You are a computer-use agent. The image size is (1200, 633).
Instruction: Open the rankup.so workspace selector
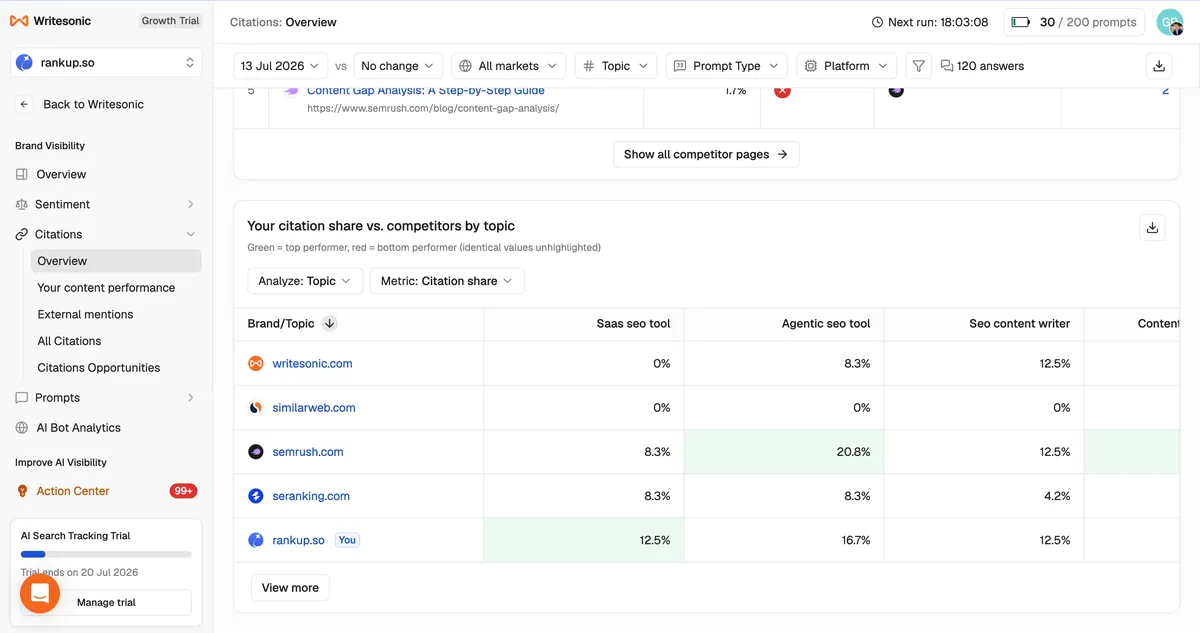(x=106, y=63)
